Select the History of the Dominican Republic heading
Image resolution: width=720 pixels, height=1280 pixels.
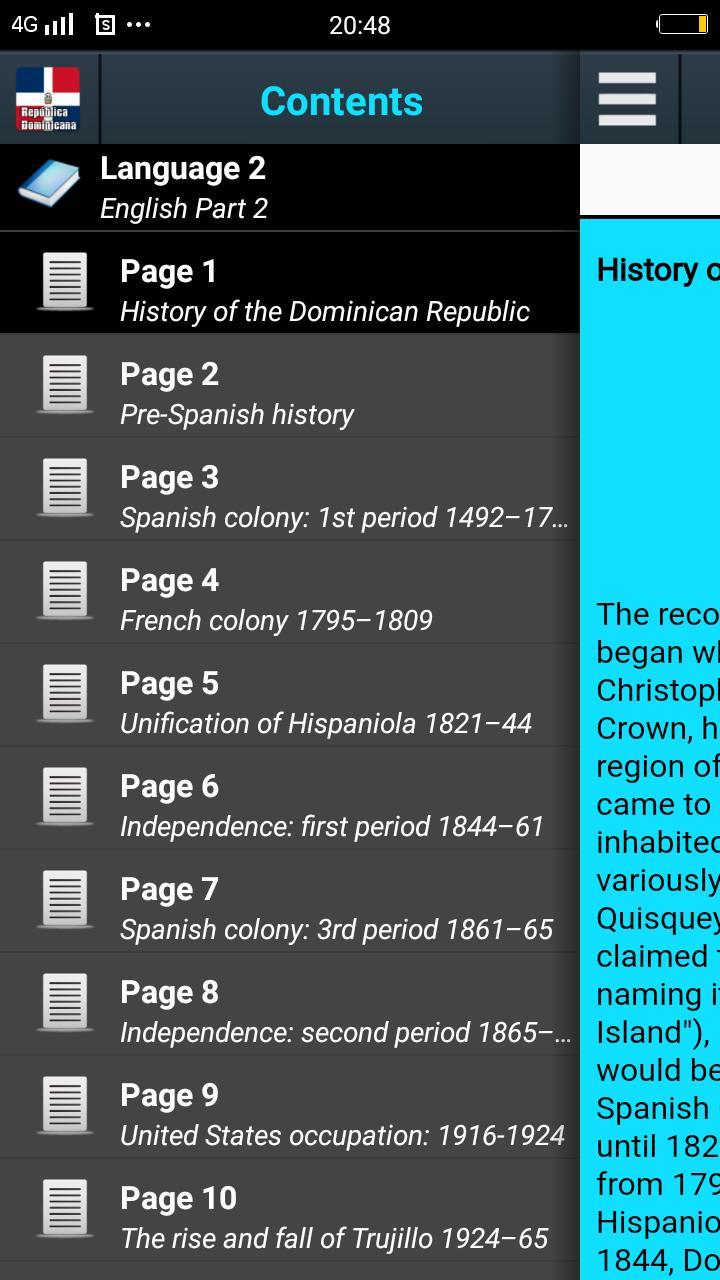coord(655,270)
